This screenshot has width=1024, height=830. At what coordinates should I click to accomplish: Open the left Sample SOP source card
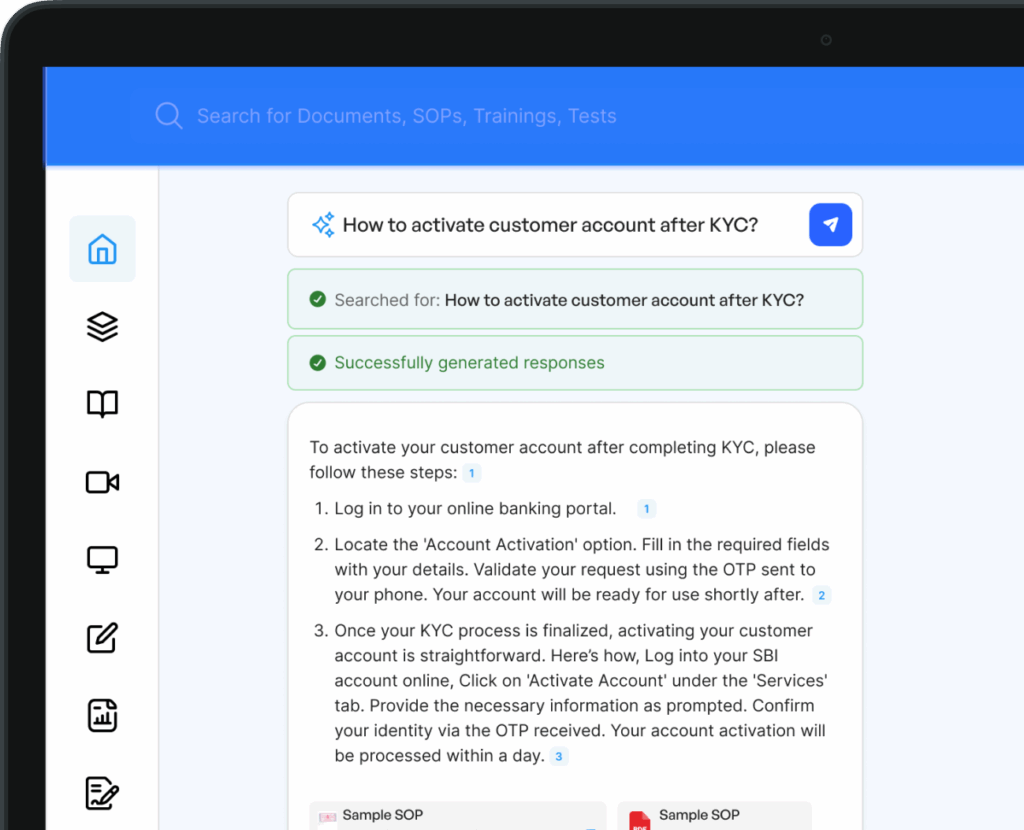pyautogui.click(x=457, y=816)
